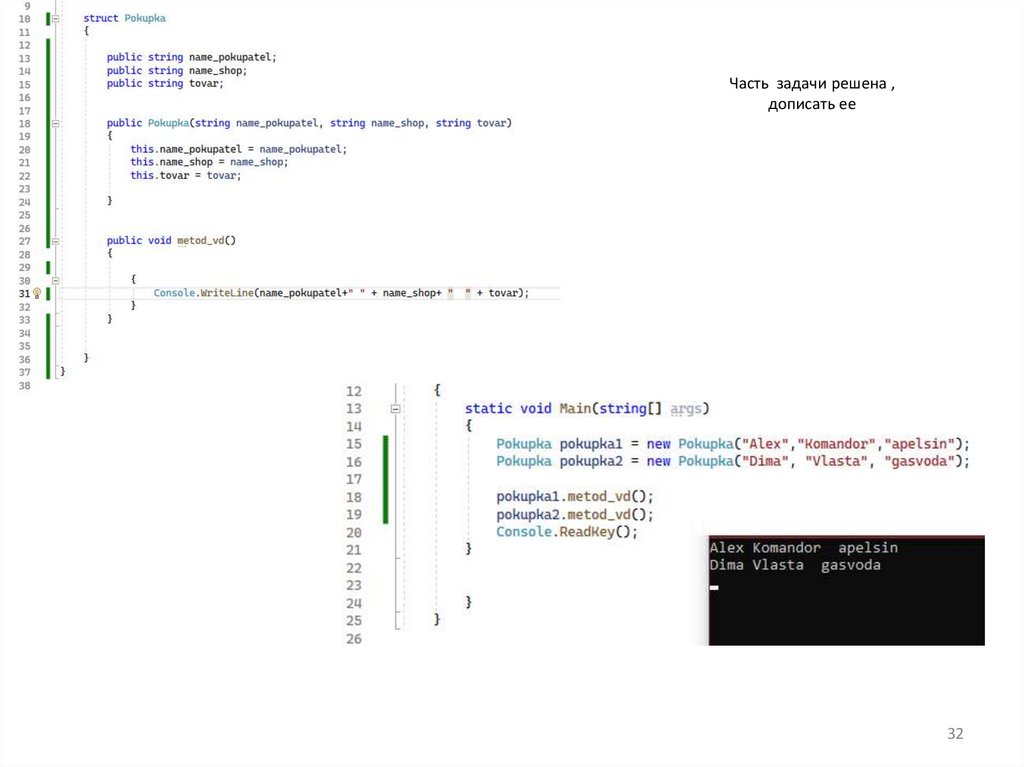
Task: Click console output line 'Dima Vlasta gasvoda'
Action: pyautogui.click(x=795, y=565)
